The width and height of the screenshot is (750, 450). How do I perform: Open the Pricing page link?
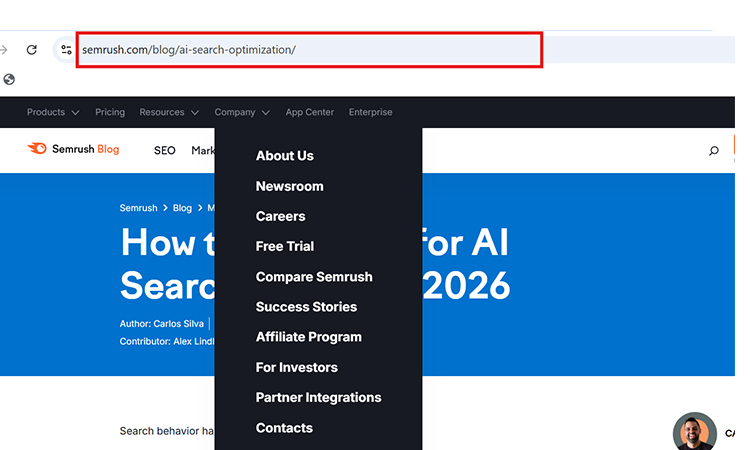(x=110, y=112)
